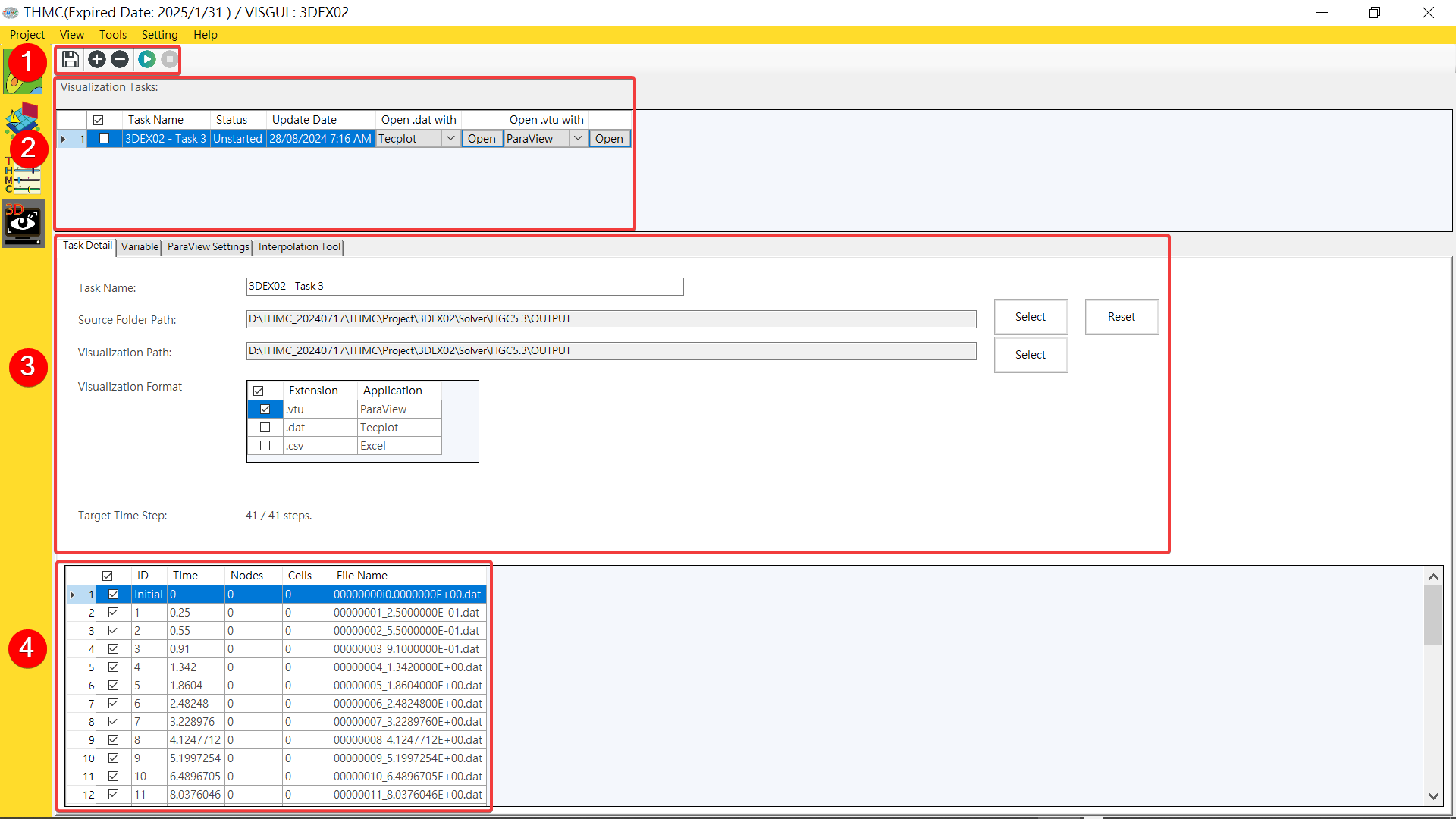Image resolution: width=1456 pixels, height=819 pixels.
Task: Save the visualization tasks with the floppy icon
Action: click(x=71, y=59)
